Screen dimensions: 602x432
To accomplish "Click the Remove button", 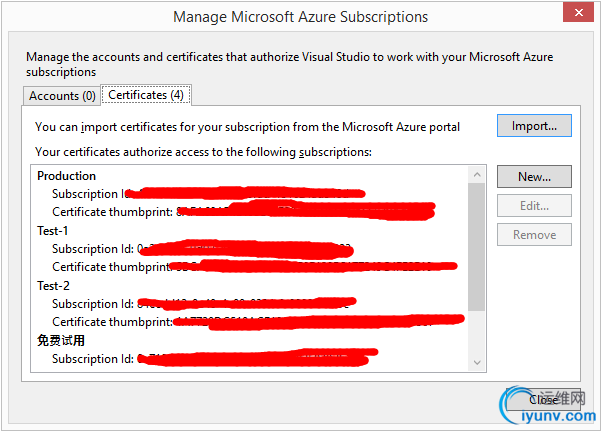I will (x=534, y=235).
